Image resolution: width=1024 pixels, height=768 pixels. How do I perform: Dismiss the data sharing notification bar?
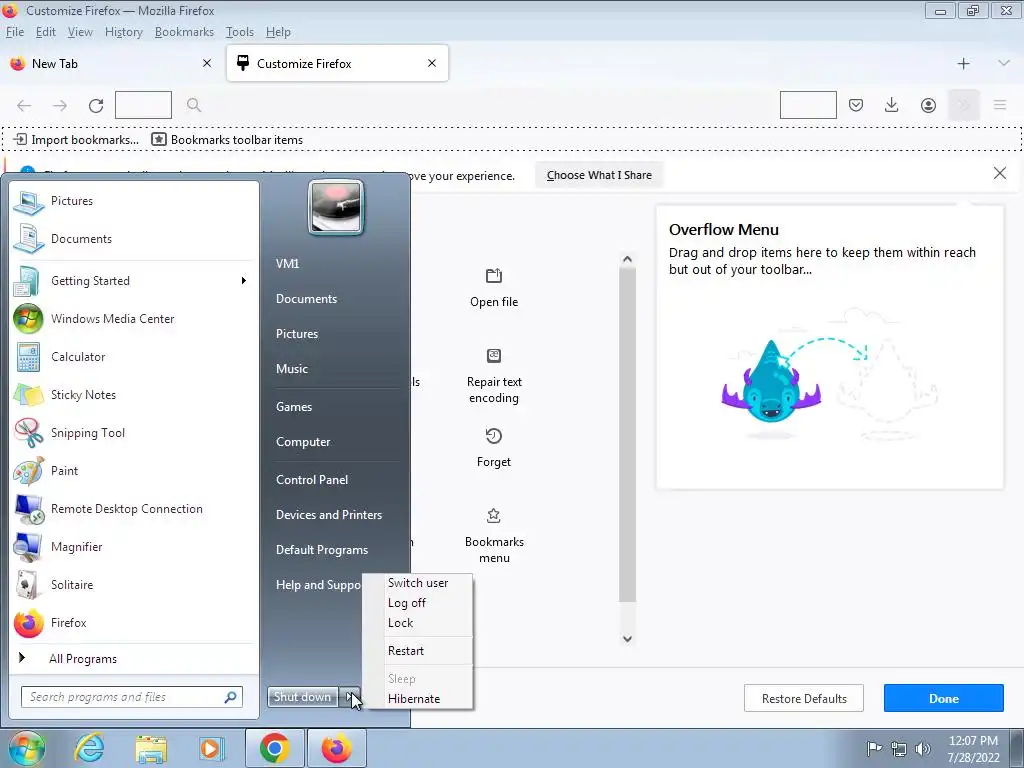click(x=999, y=173)
